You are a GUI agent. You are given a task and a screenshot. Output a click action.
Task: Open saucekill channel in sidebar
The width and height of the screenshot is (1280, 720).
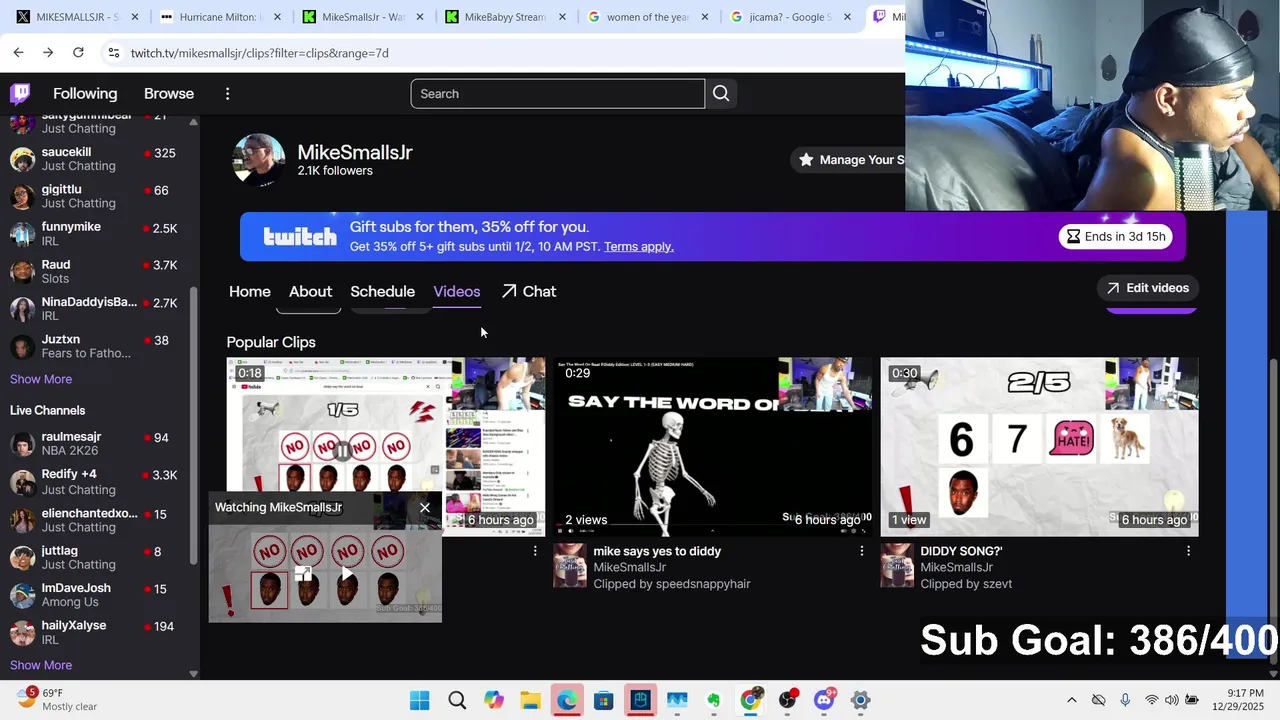click(95, 159)
